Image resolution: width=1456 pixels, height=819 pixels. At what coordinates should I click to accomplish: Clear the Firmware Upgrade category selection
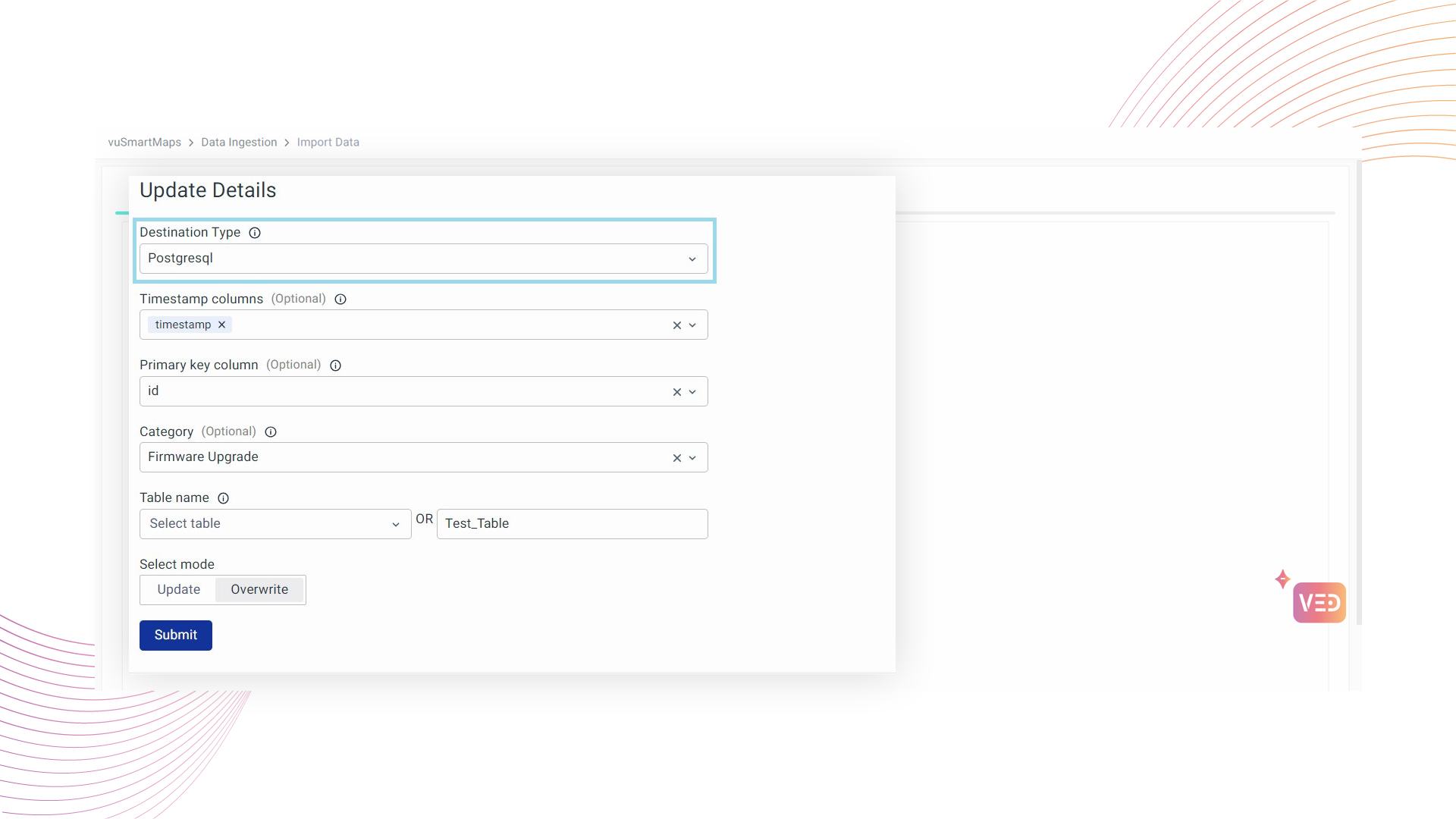pyautogui.click(x=676, y=458)
